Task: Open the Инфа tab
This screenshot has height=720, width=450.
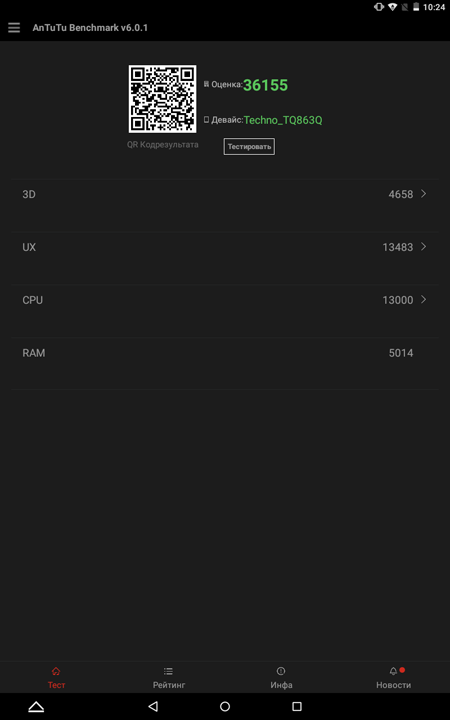Action: (281, 677)
